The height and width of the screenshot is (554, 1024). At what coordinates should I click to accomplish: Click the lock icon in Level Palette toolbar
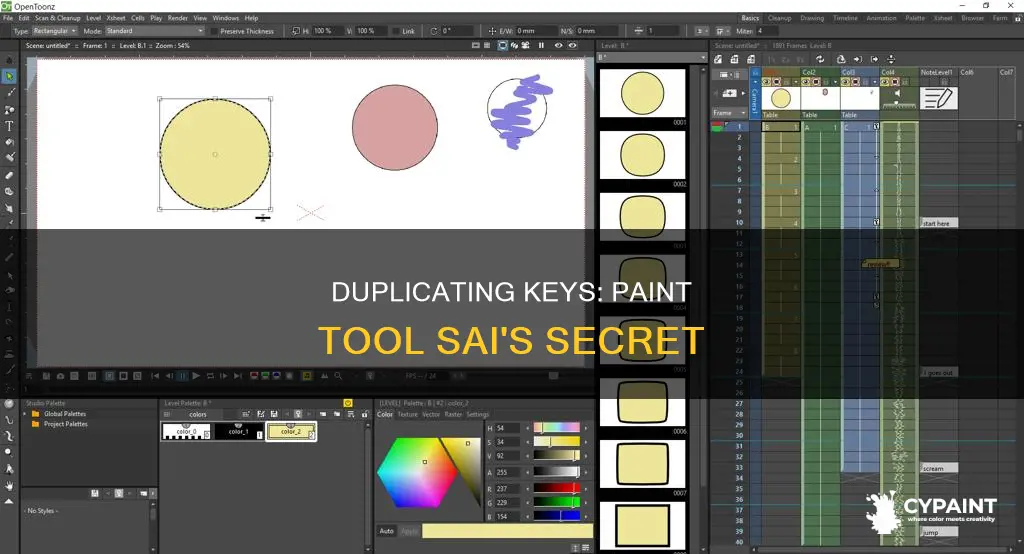[x=364, y=414]
